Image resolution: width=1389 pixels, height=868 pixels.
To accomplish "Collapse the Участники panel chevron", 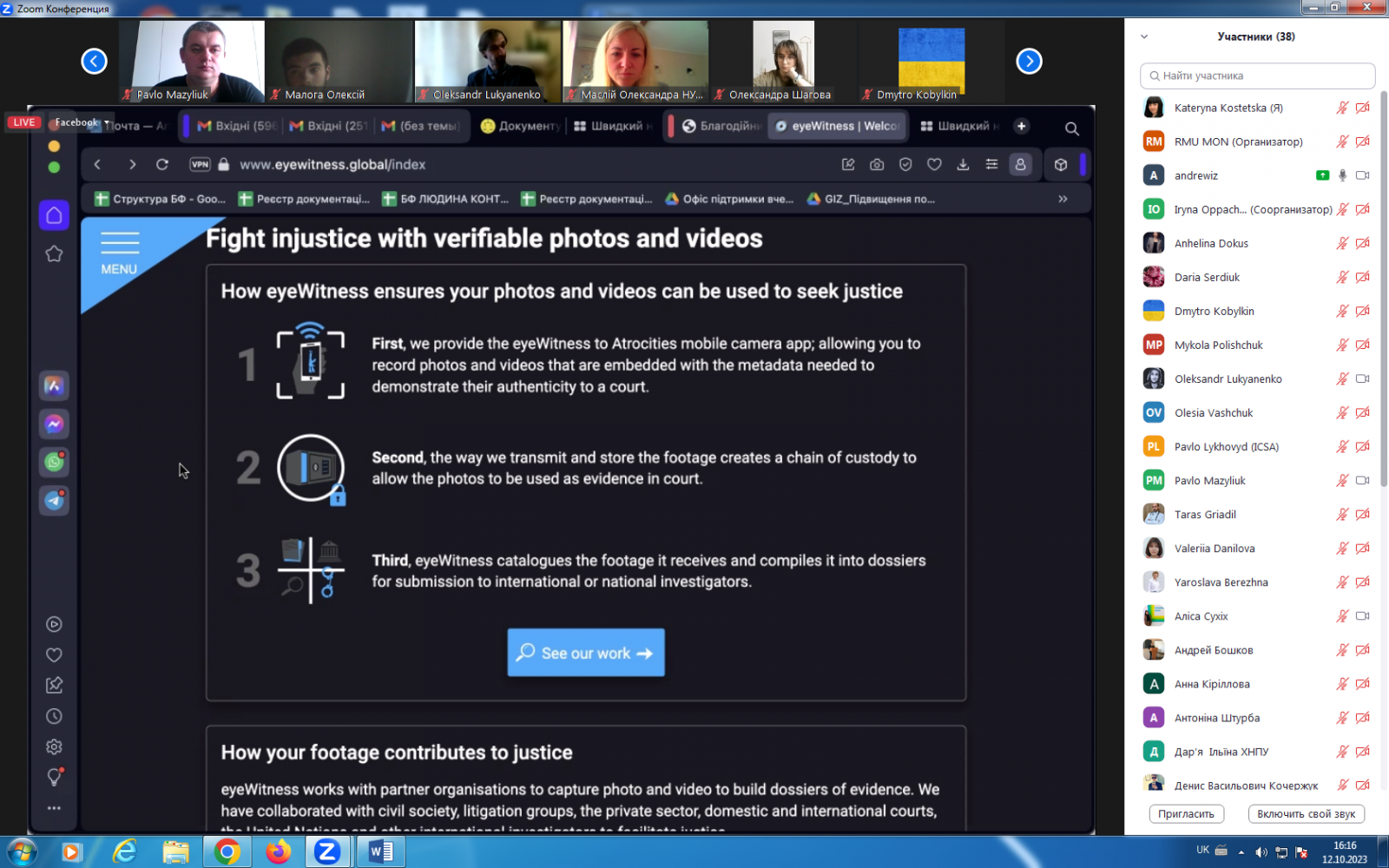I will (x=1144, y=36).
